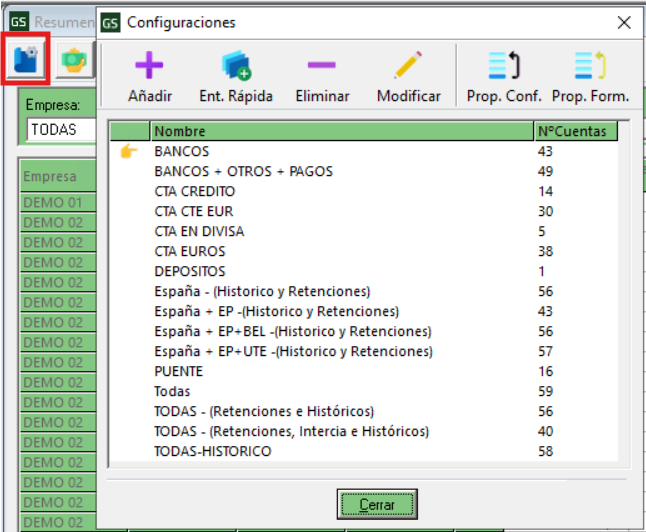Select España + EP+UTE -(Historico y Retenciones)
This screenshot has height=532, width=646.
point(364,351)
